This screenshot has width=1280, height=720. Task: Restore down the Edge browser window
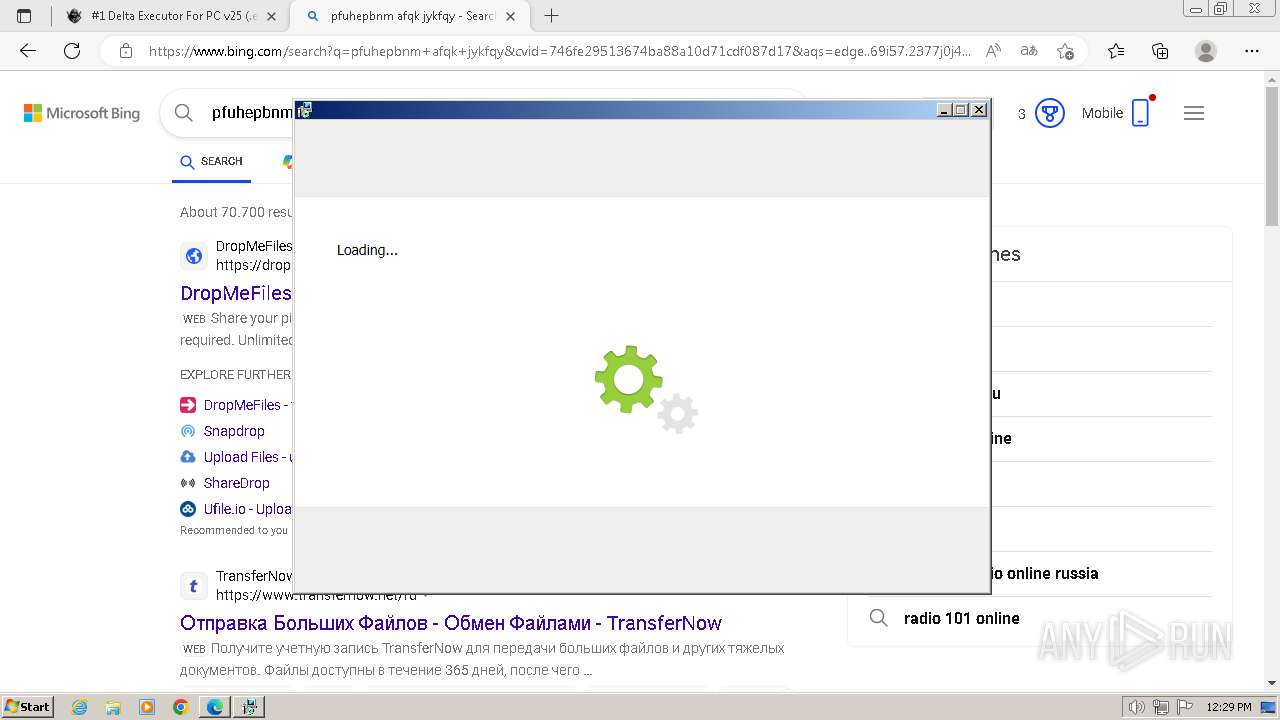click(1220, 8)
